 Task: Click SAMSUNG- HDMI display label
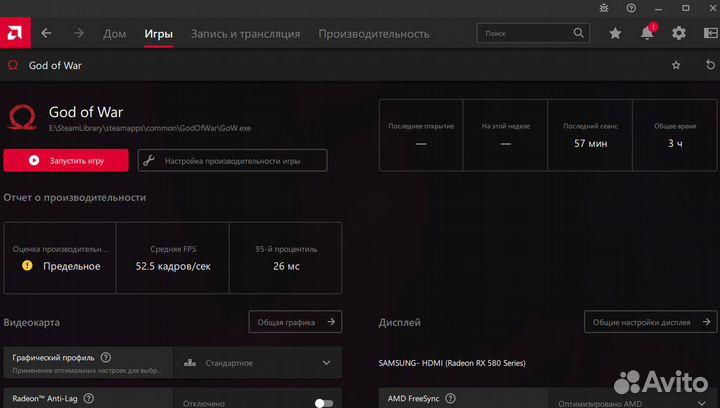pyautogui.click(x=452, y=363)
